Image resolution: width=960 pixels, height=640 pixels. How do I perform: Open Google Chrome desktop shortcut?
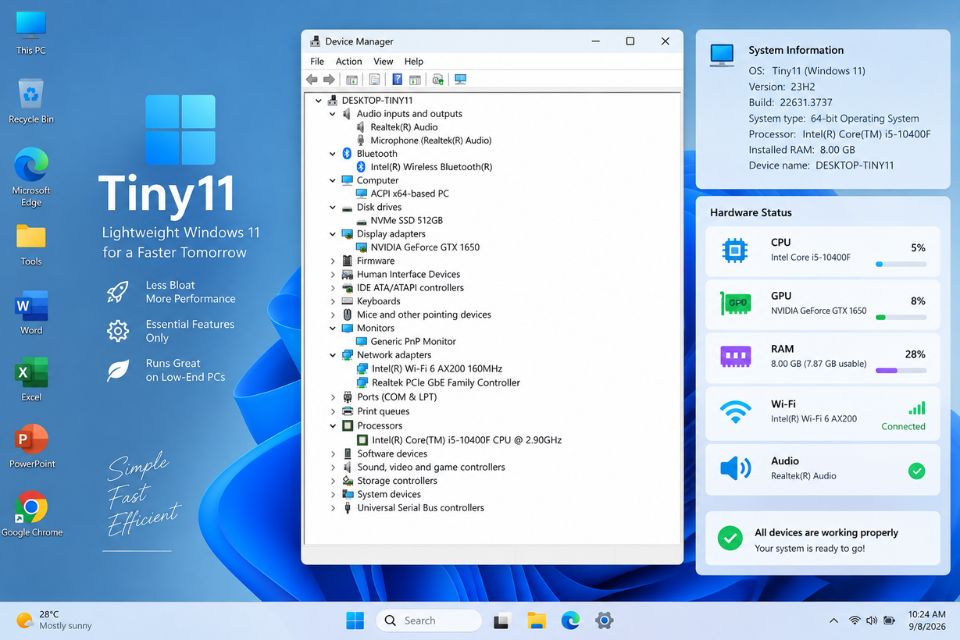[32, 513]
